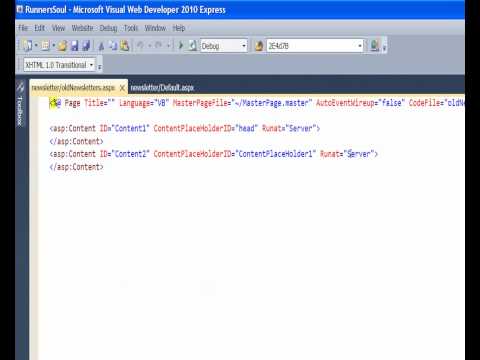Click MasterPageFile attribute in Page directive

[x=242, y=103]
